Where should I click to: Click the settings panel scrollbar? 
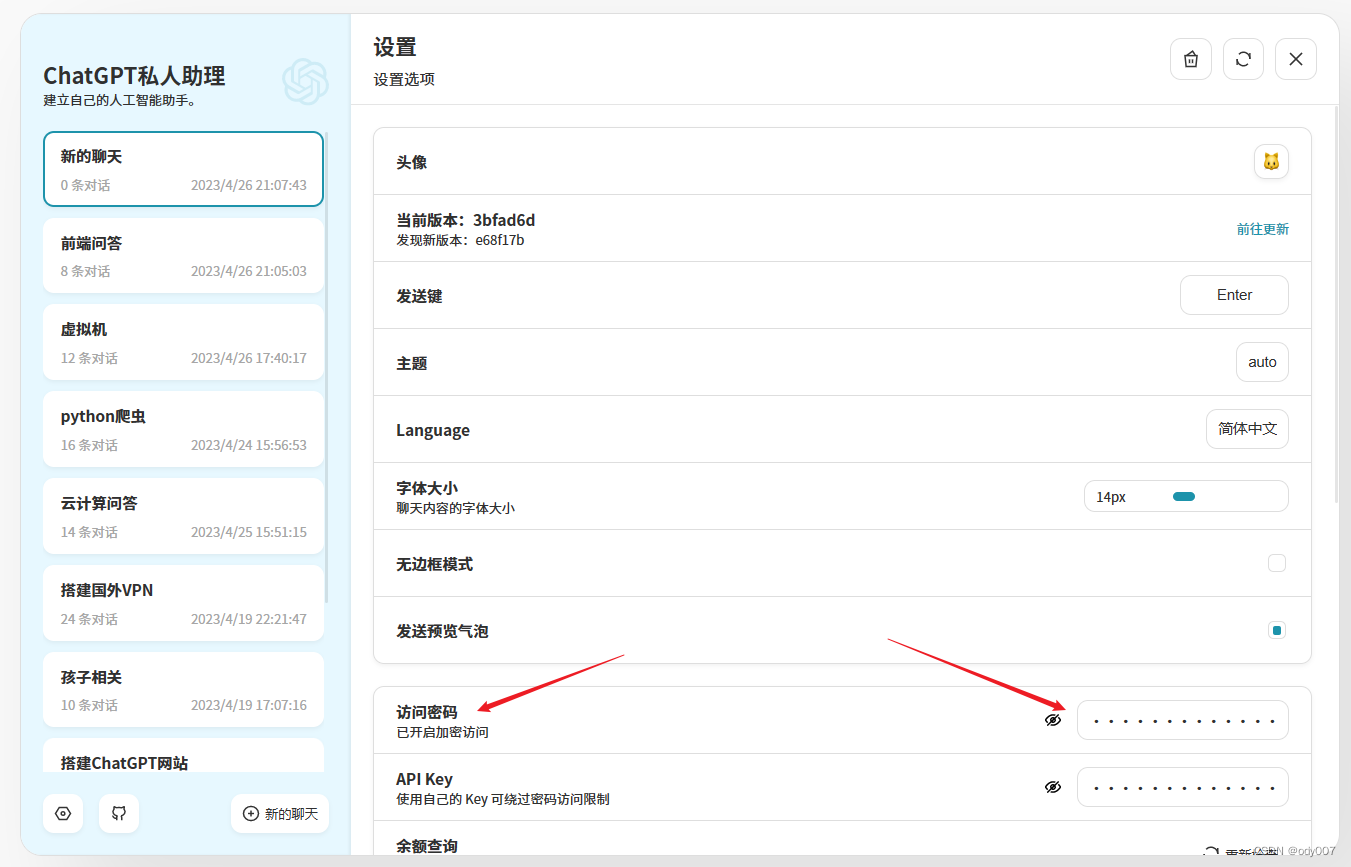1336,305
